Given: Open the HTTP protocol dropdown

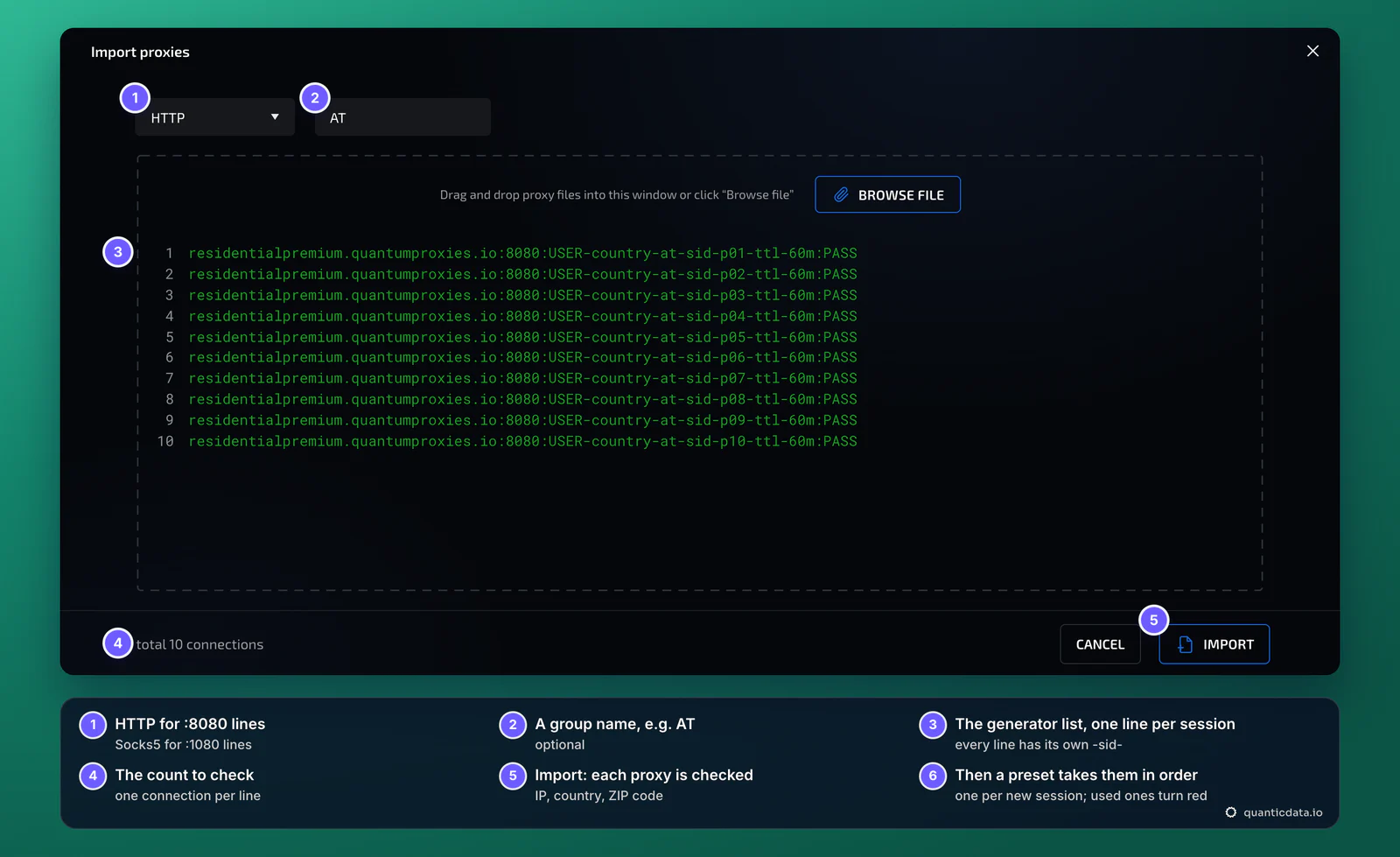Looking at the screenshot, I should [x=214, y=117].
